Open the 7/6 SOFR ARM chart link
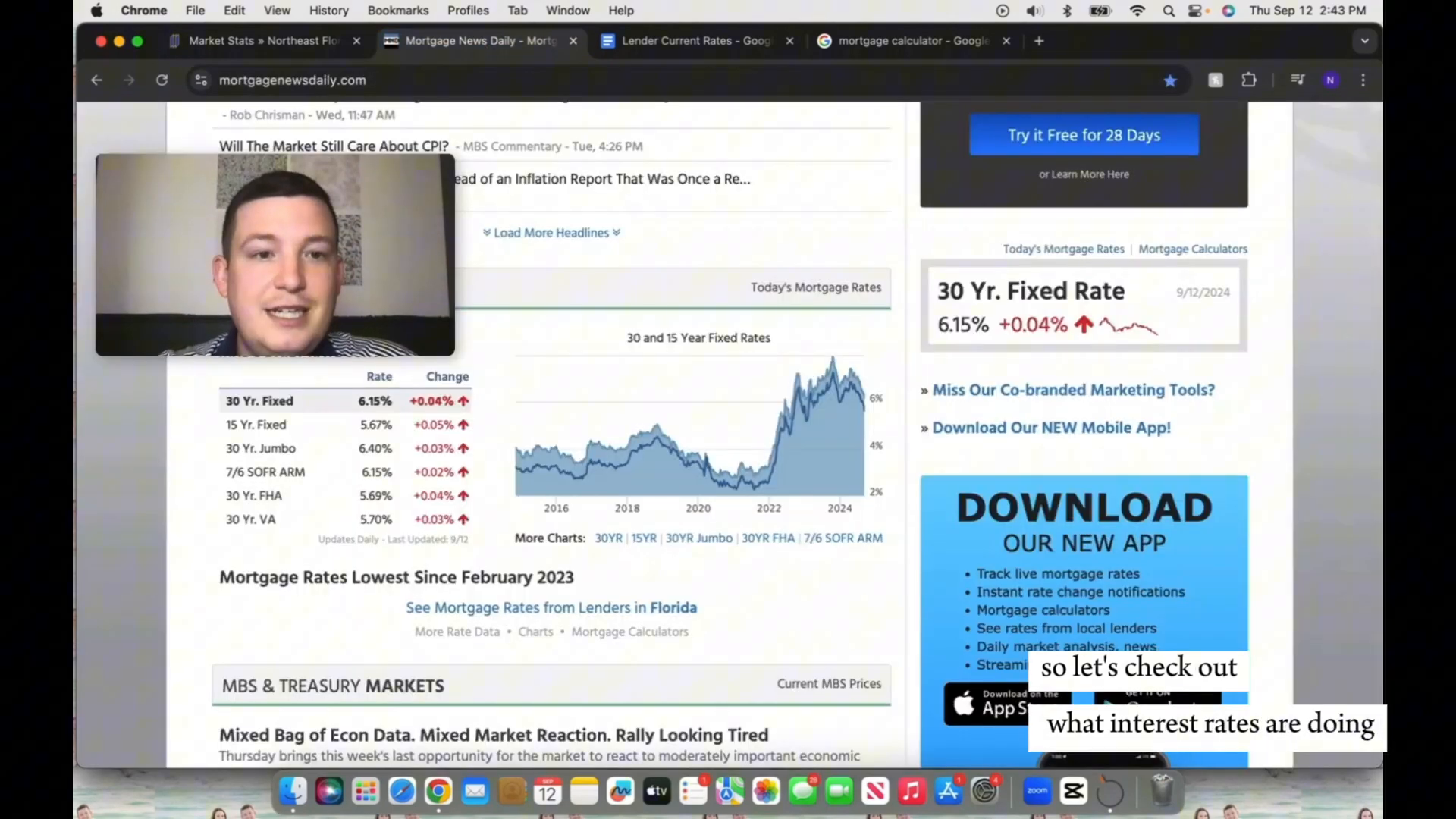Image resolution: width=1456 pixels, height=819 pixels. pos(843,538)
